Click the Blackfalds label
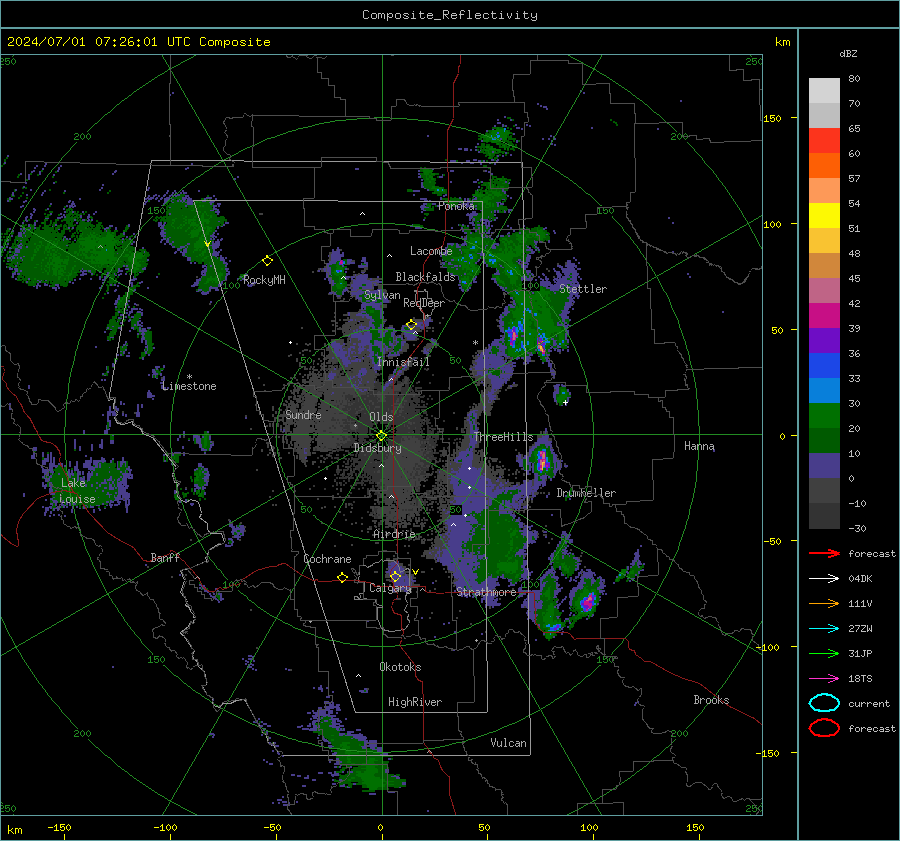900x841 pixels. 425,277
